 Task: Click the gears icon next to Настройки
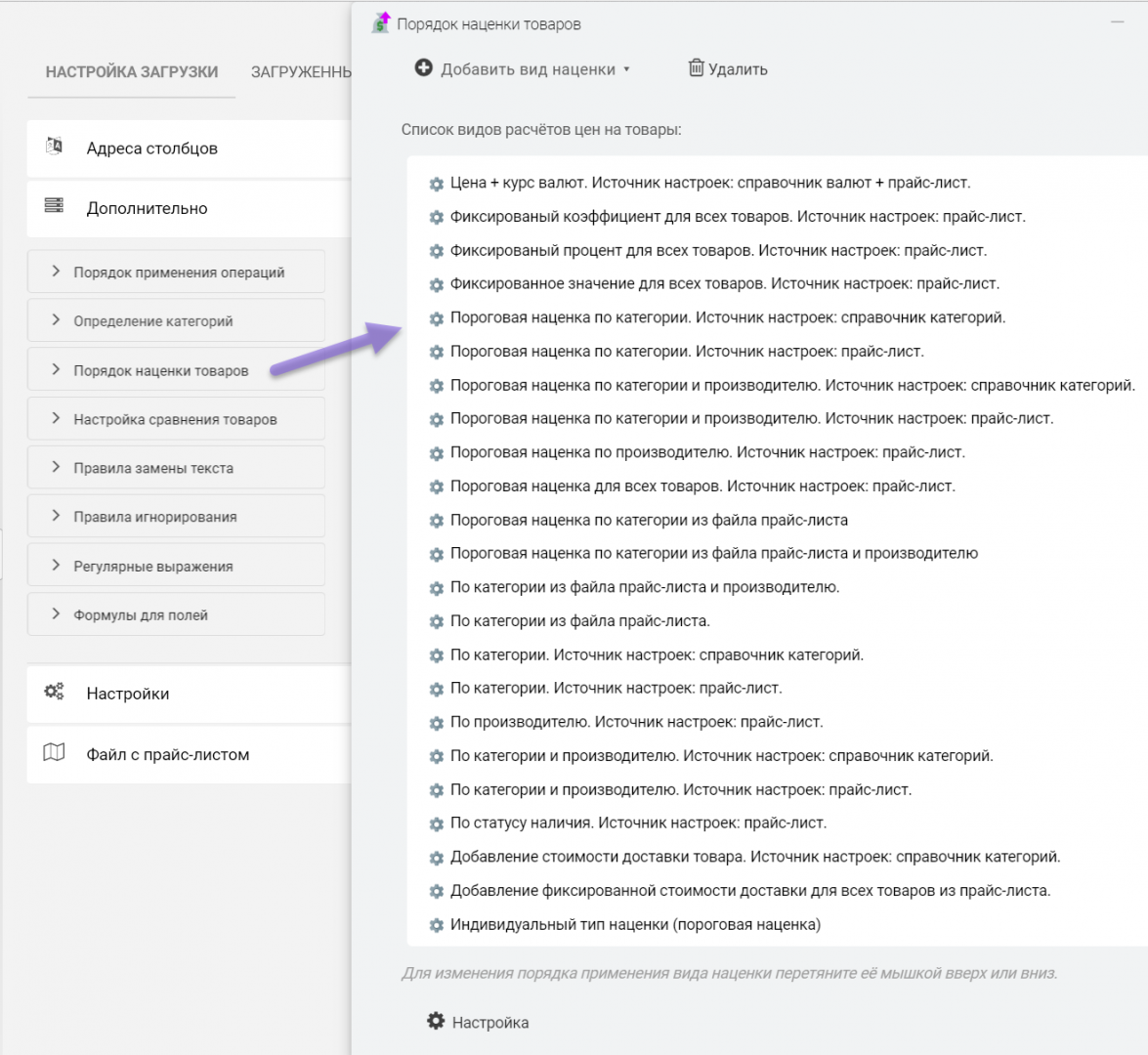coord(55,693)
